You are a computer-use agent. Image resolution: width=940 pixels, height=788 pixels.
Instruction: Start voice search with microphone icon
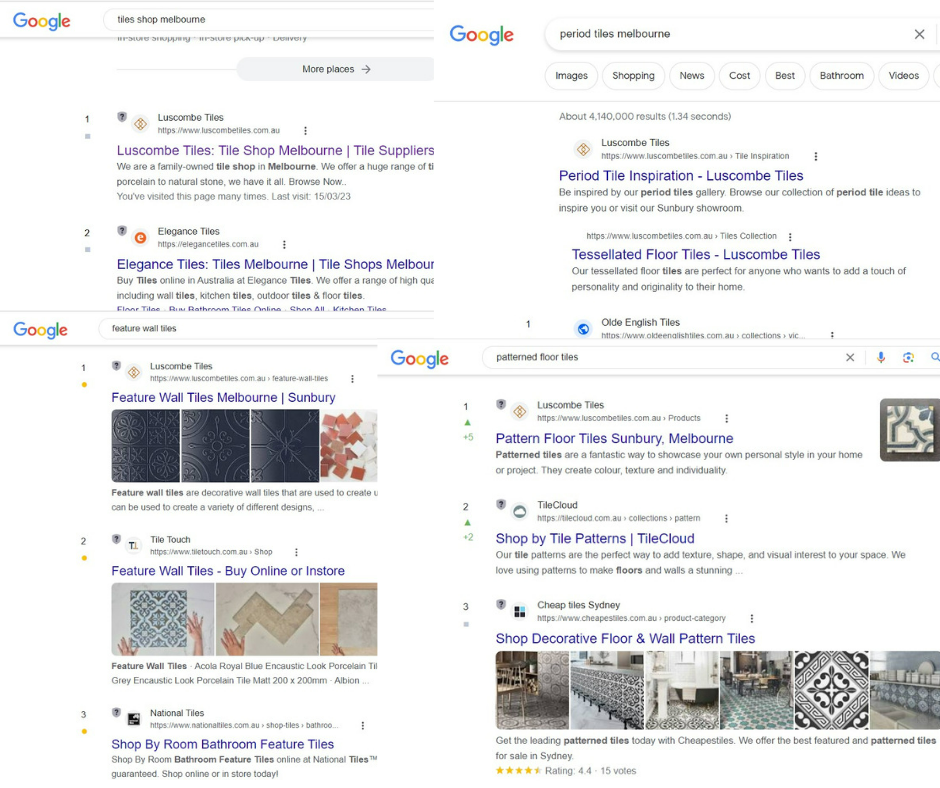pyautogui.click(x=881, y=357)
